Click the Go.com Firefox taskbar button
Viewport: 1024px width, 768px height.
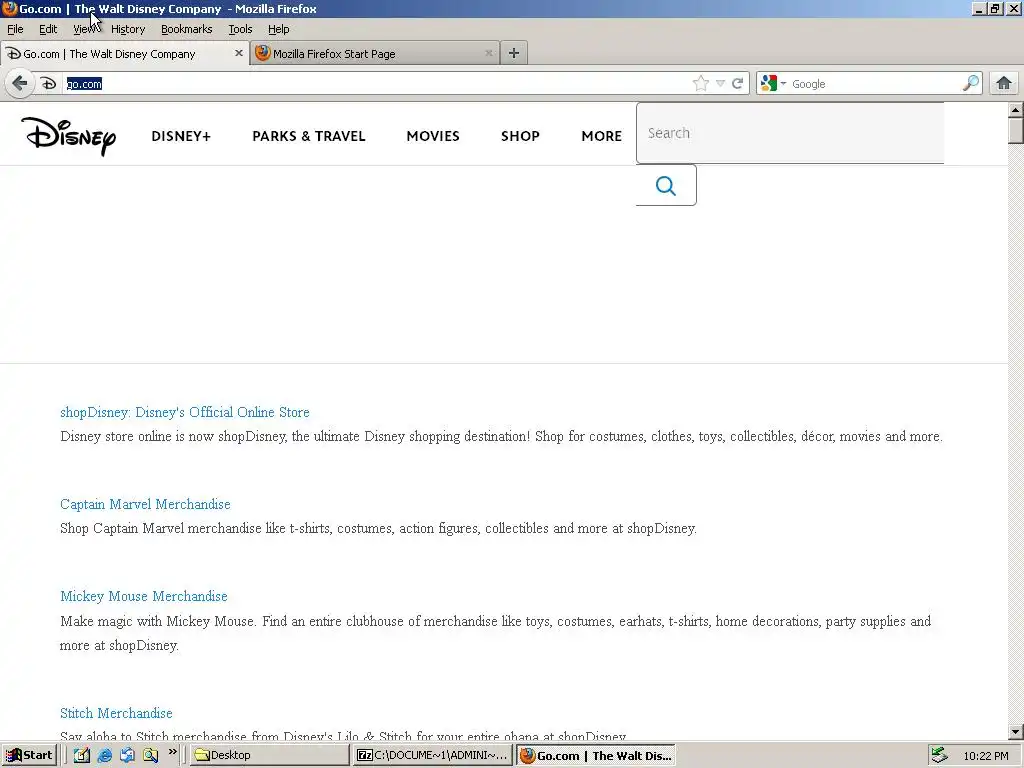pyautogui.click(x=596, y=756)
